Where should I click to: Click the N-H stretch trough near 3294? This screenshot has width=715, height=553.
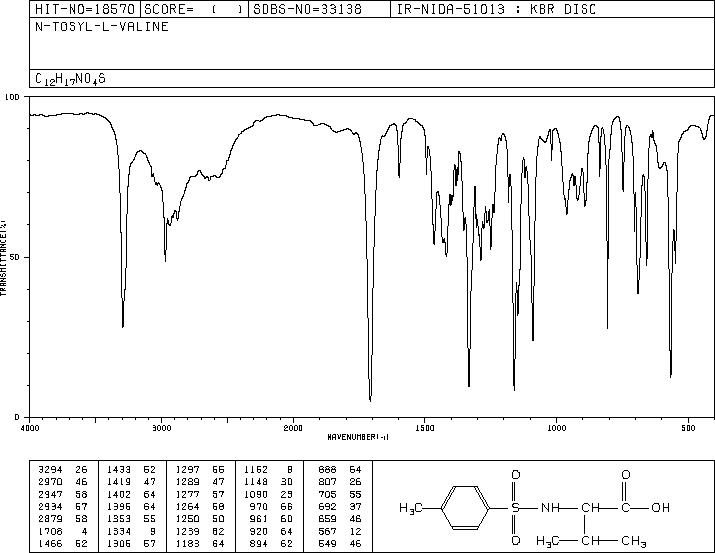pos(123,321)
